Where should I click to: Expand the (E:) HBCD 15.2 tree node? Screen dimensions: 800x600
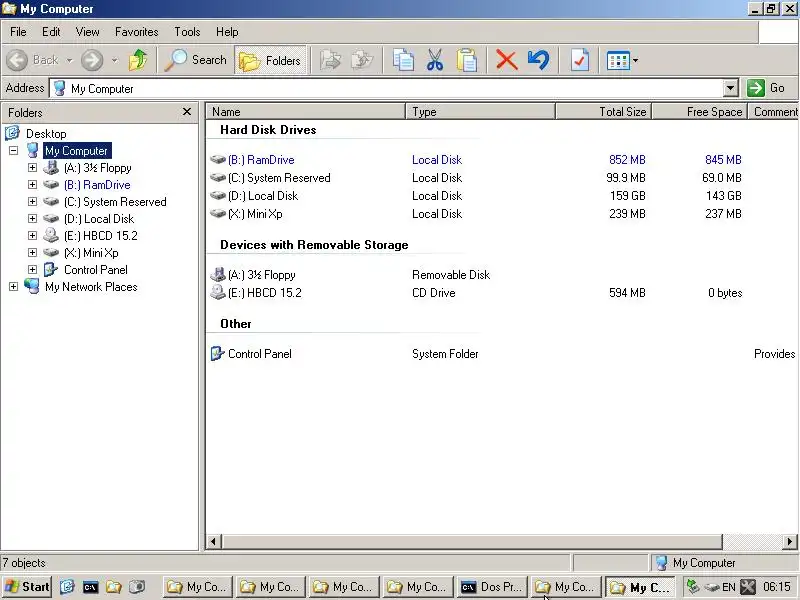coord(32,235)
